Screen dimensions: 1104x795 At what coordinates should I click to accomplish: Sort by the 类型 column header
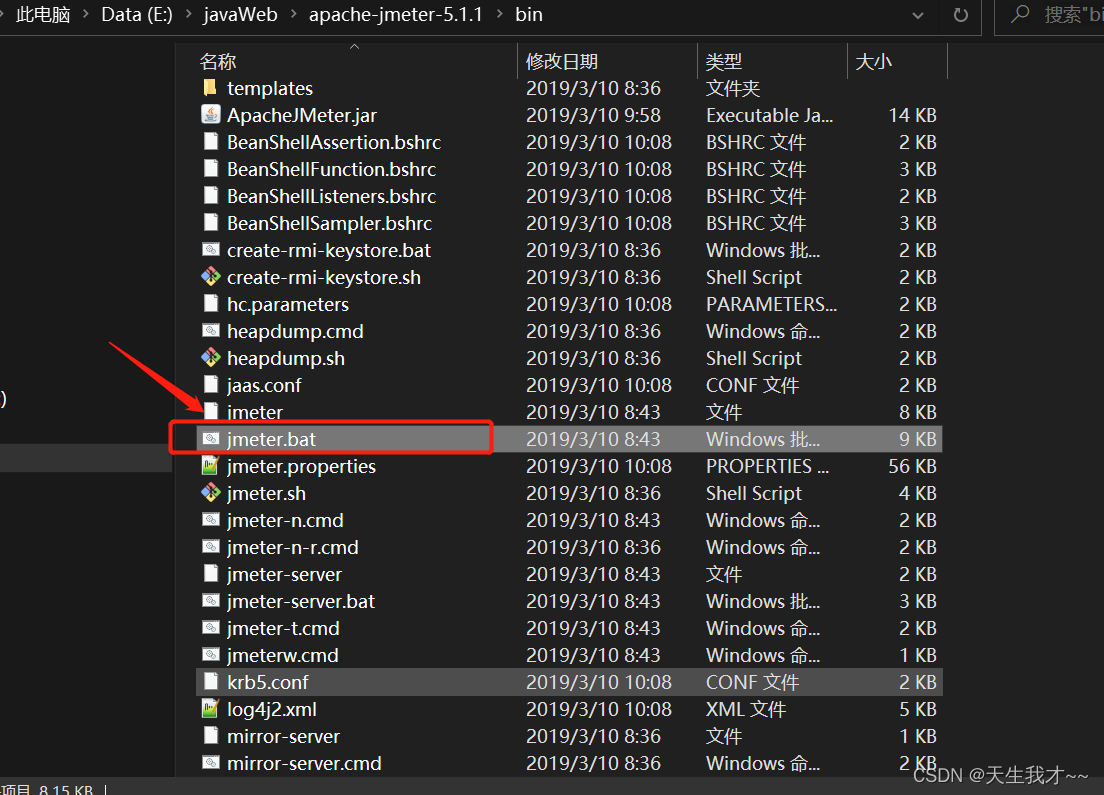click(724, 62)
